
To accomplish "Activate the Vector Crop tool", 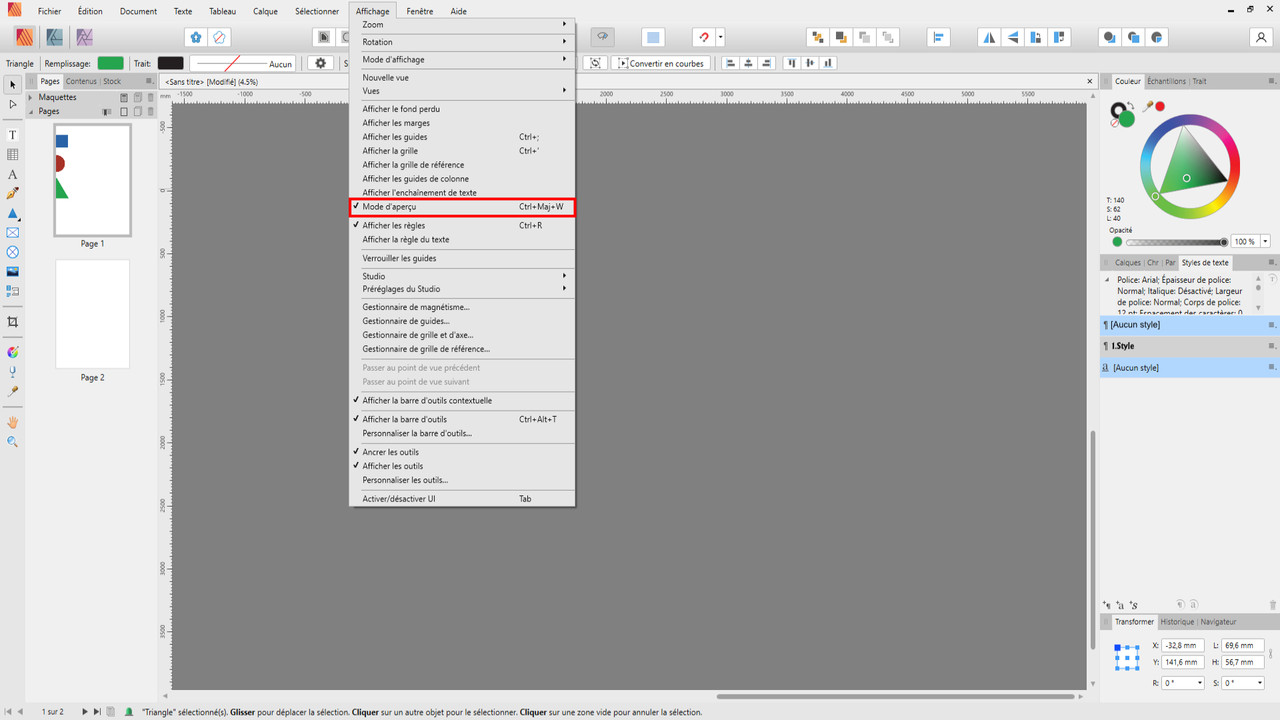I will click(x=12, y=322).
